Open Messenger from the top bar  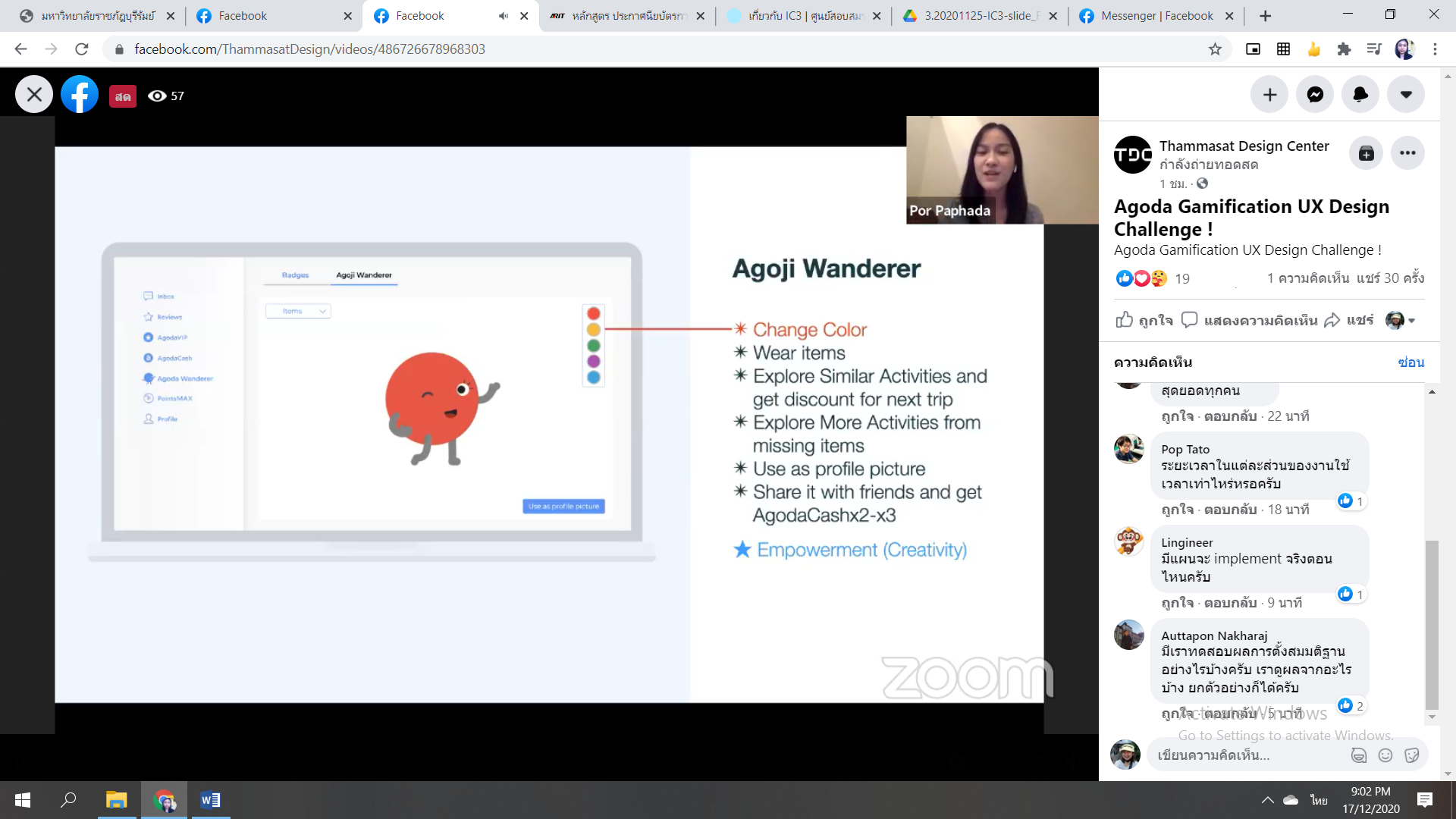click(x=1316, y=95)
